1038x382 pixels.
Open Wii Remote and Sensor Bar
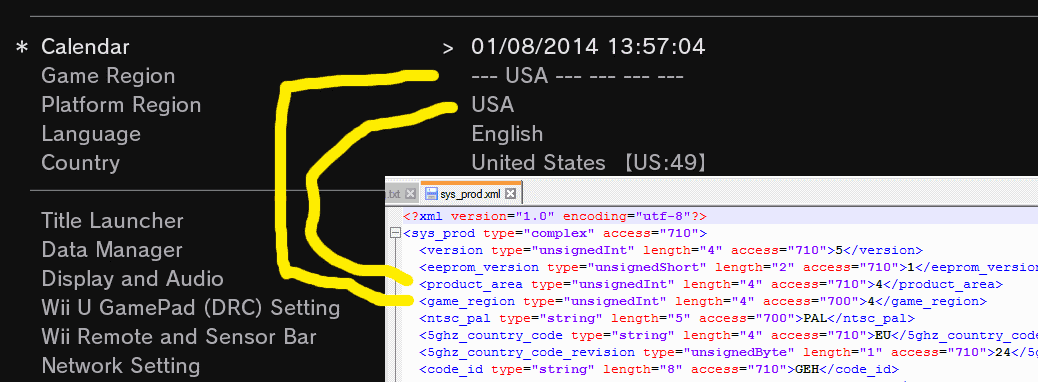(x=179, y=337)
